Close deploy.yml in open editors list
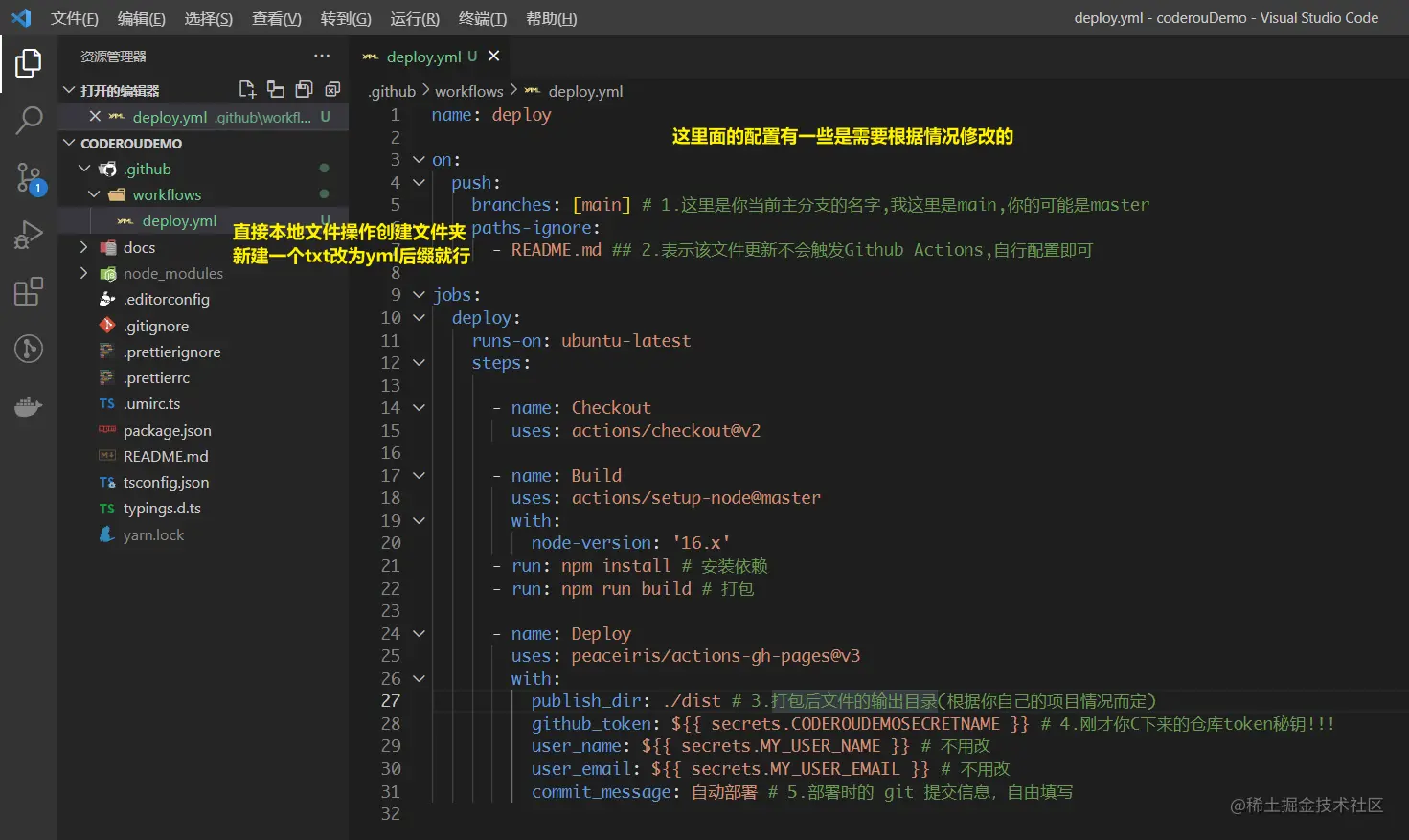This screenshot has width=1409, height=840. (x=95, y=116)
